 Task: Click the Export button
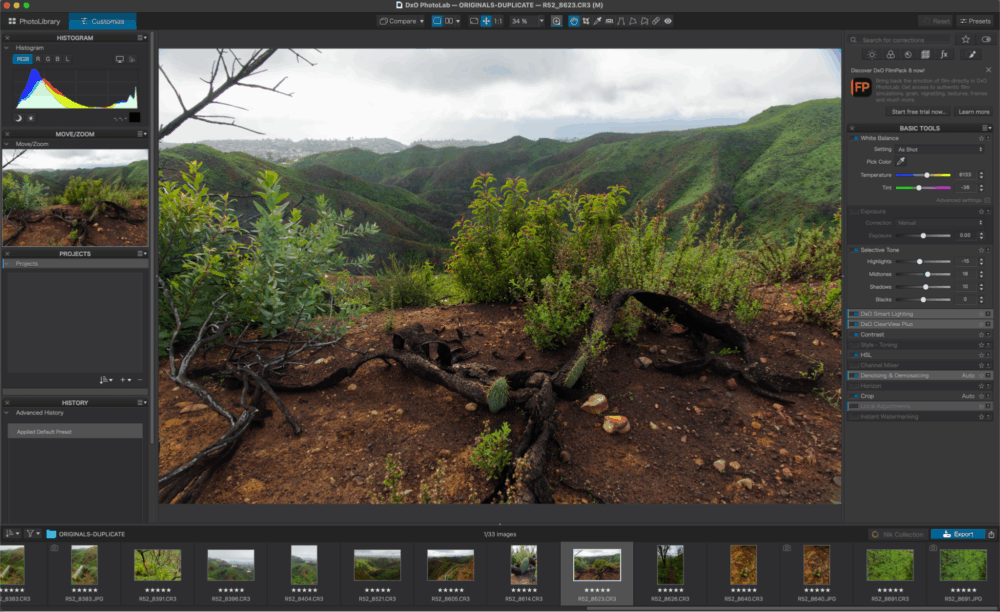[957, 534]
